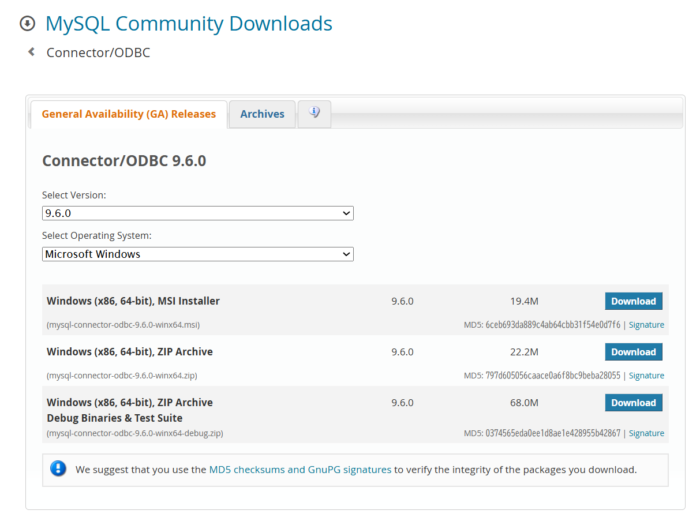Click the blue info icon in notice box
This screenshot has width=700, height=514.
(59, 468)
